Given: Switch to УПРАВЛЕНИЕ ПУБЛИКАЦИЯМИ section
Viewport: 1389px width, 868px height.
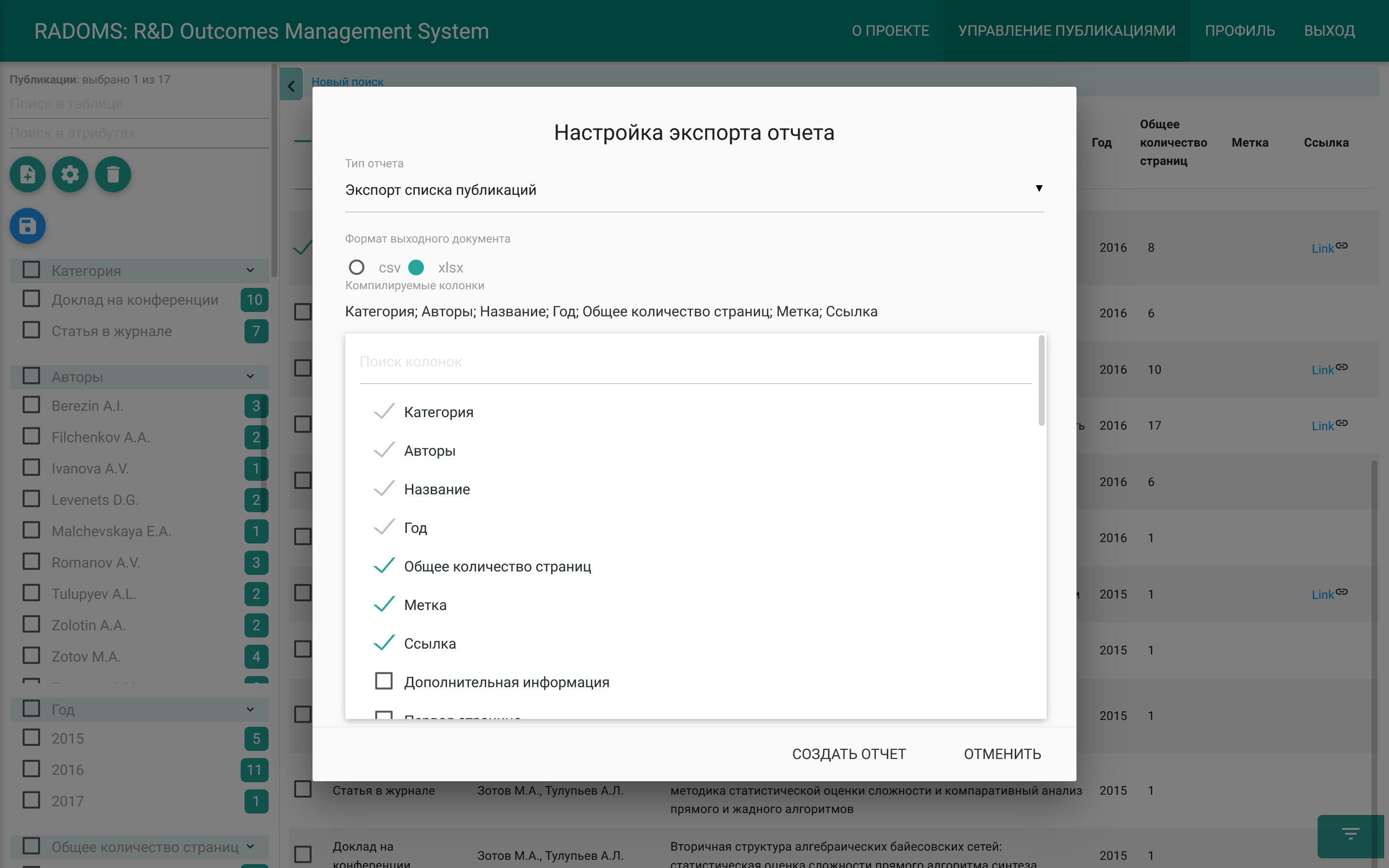Looking at the screenshot, I should [x=1065, y=30].
